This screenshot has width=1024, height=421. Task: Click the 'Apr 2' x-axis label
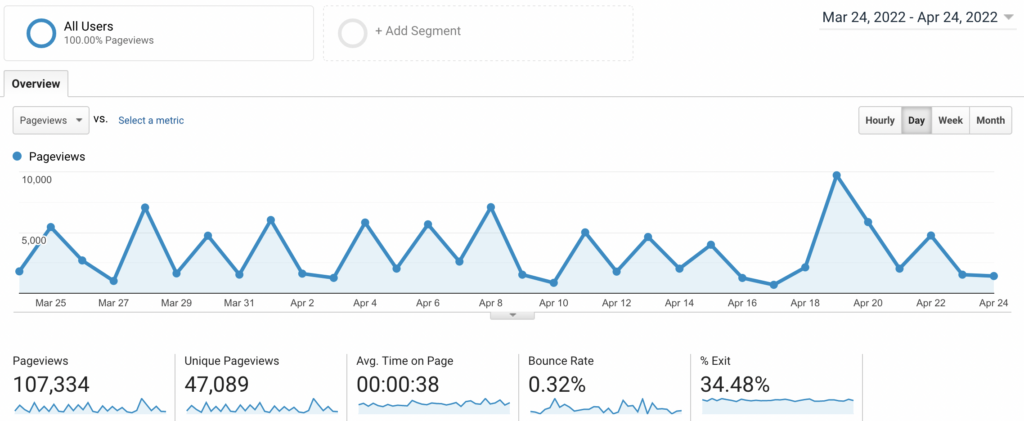tap(302, 304)
